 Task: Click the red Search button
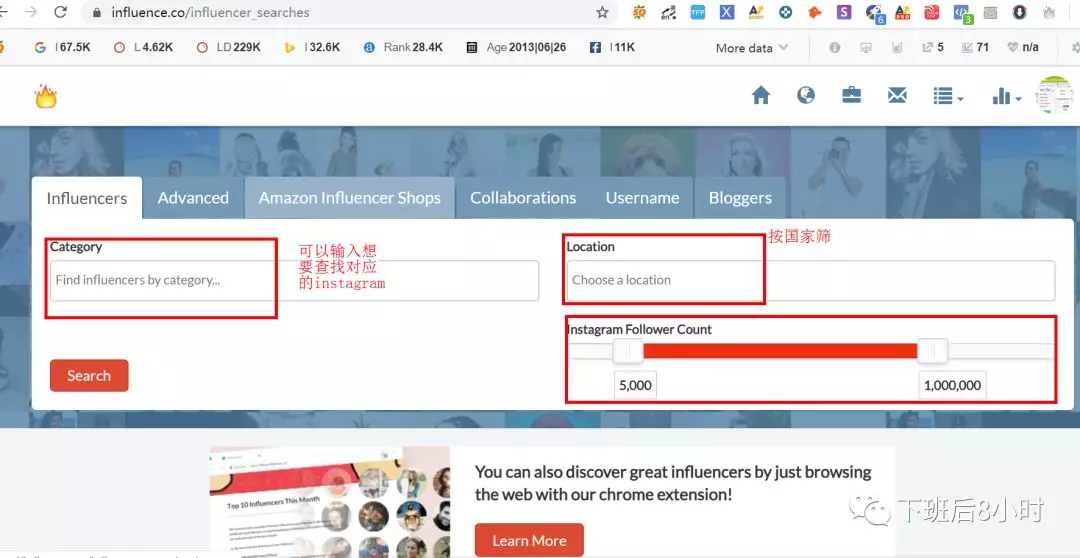pos(89,375)
